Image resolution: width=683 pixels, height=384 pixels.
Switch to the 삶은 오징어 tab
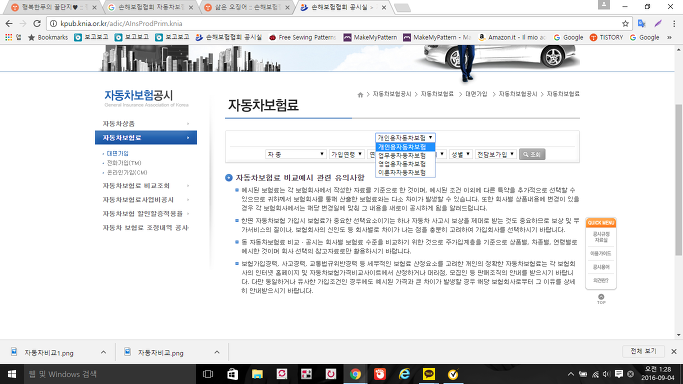(x=247, y=7)
